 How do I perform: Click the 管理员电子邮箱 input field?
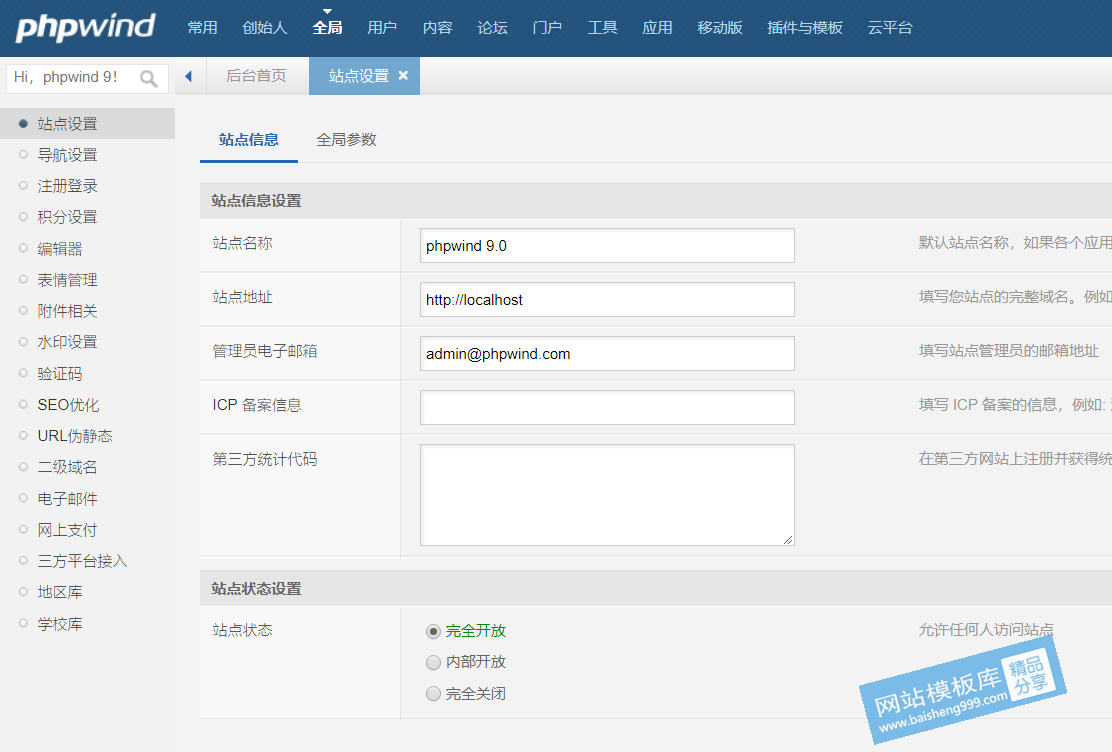point(607,353)
